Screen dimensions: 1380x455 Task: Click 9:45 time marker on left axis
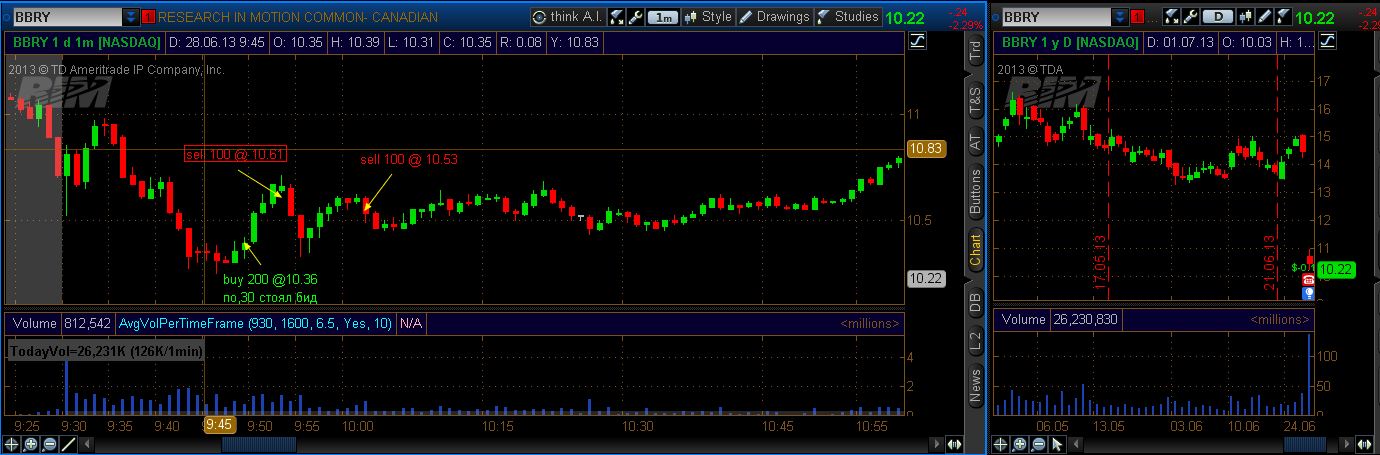[x=219, y=425]
